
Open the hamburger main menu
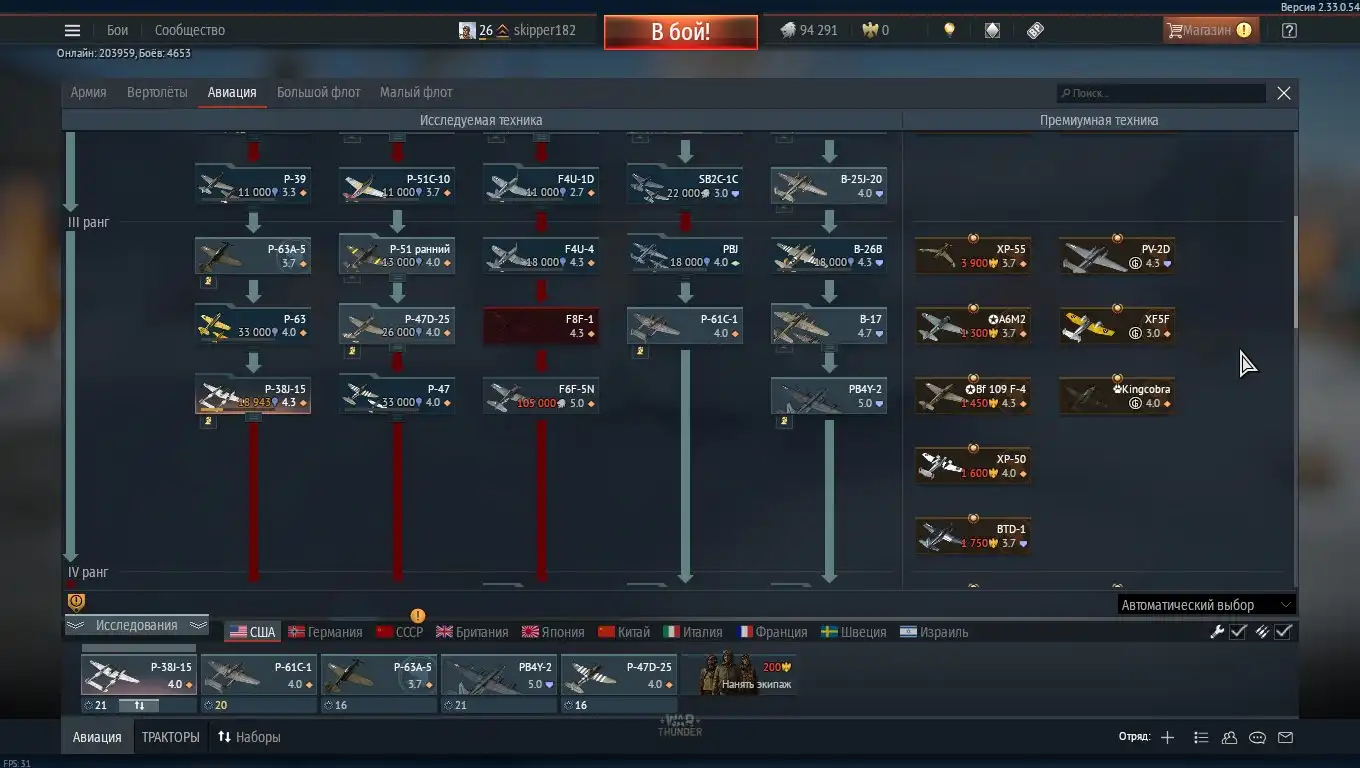(x=72, y=30)
